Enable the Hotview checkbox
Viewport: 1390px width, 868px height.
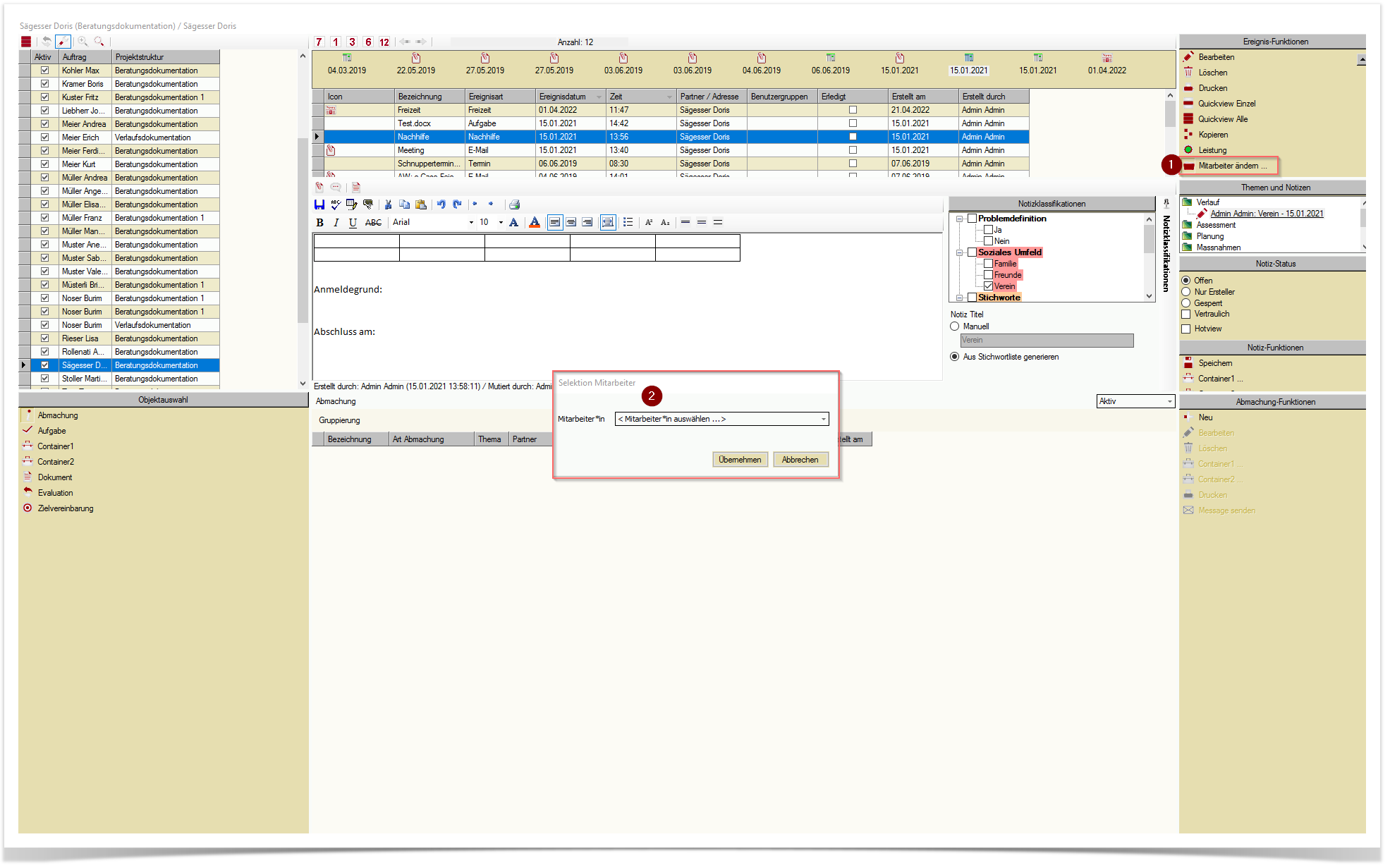(x=1186, y=329)
